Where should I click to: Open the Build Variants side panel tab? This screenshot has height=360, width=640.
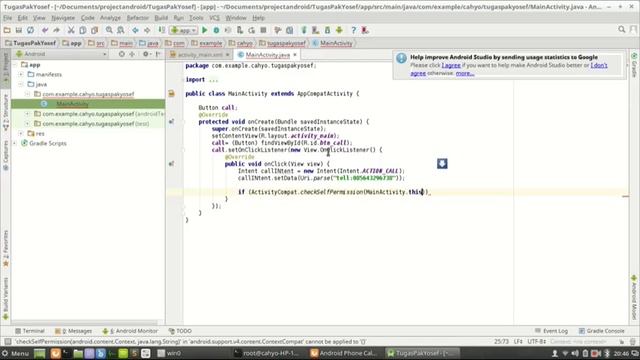6,298
